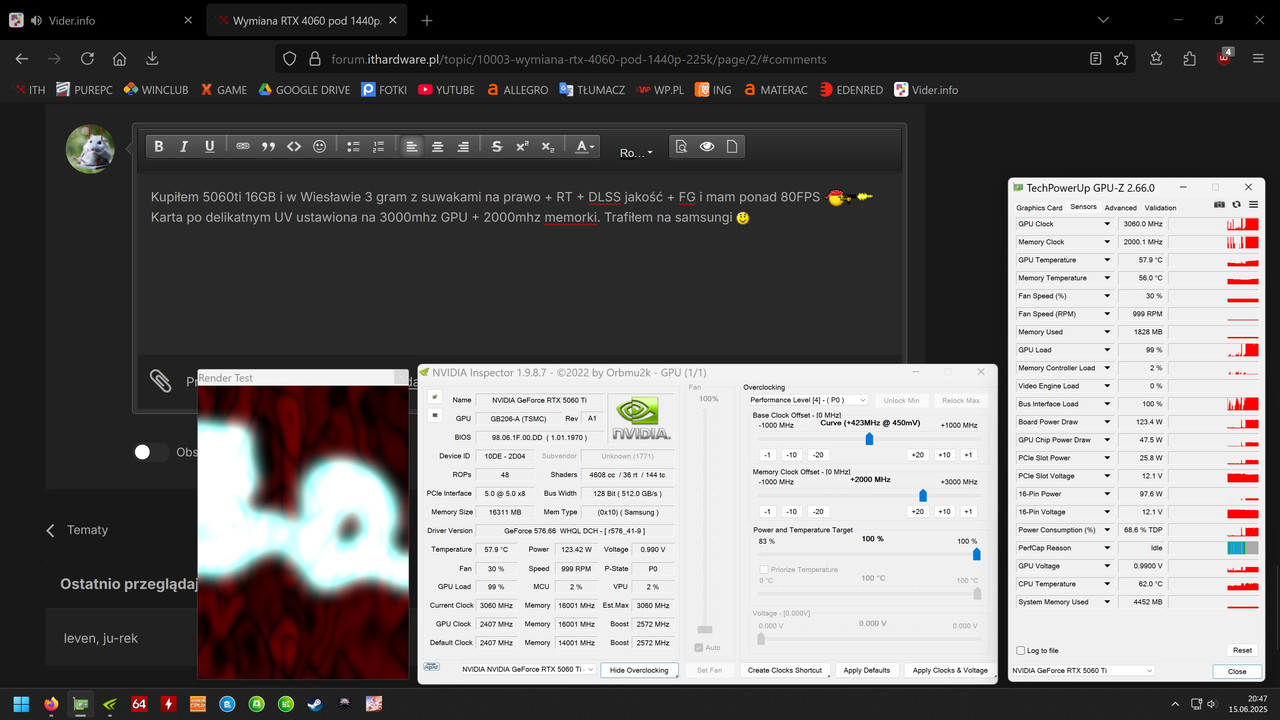Image resolution: width=1280 pixels, height=720 pixels.
Task: Align editor text to the right
Action: click(463, 146)
